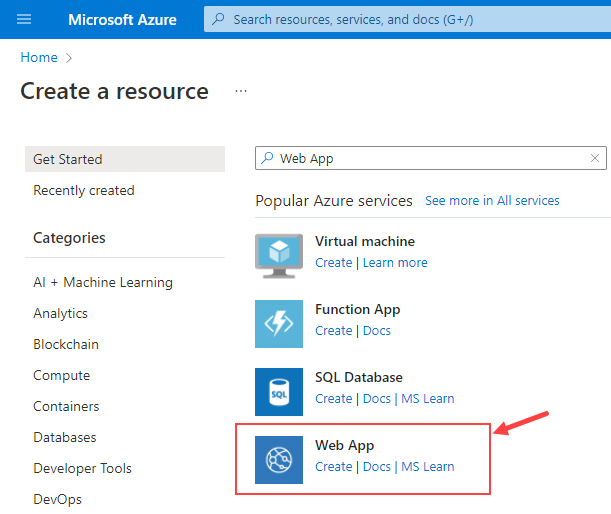Clear the Web App search text

pyautogui.click(x=595, y=158)
